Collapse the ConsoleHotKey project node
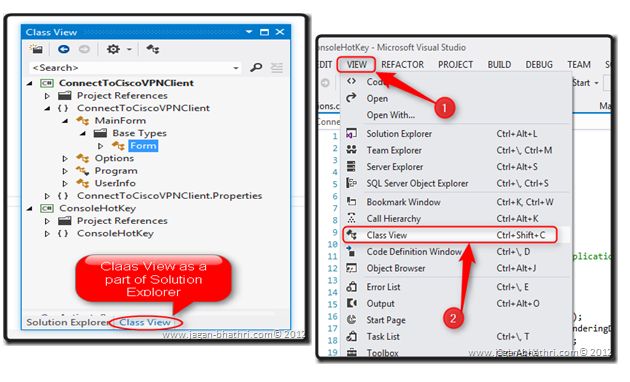 click(30, 208)
